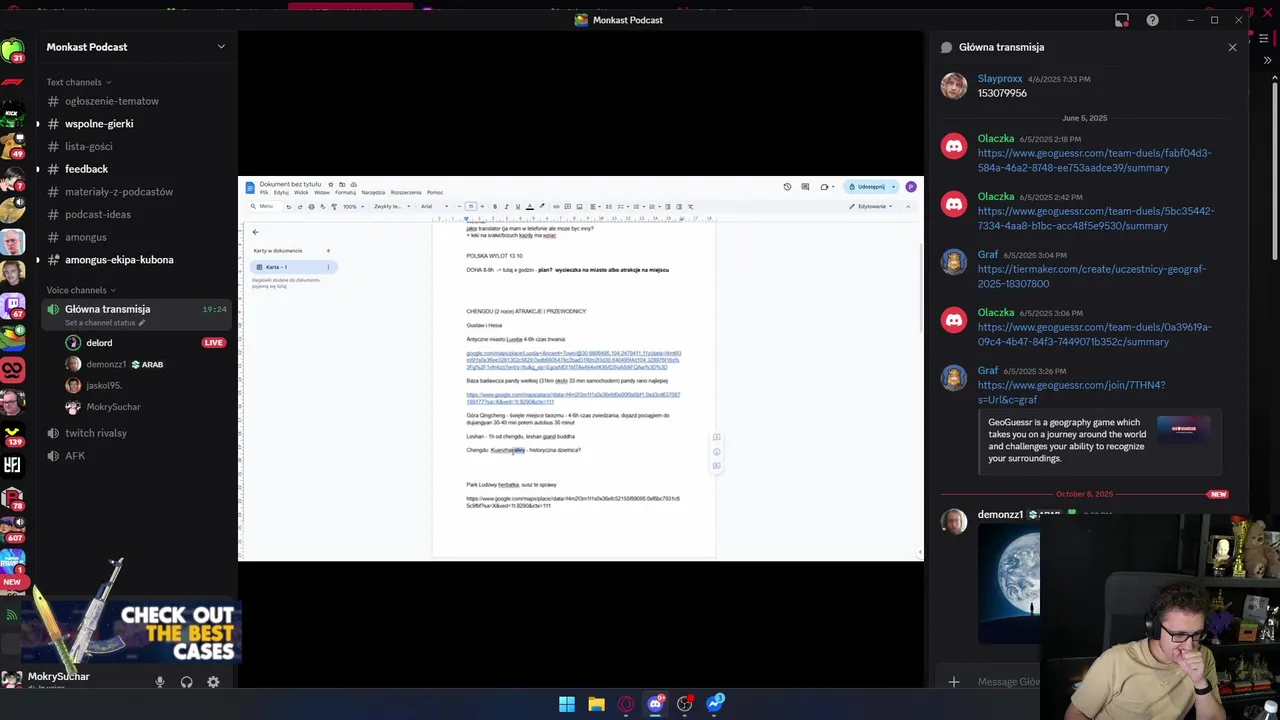Add a new tab with the plus in 'Karty w dokumencie'
This screenshot has height=720, width=1280.
click(x=328, y=251)
